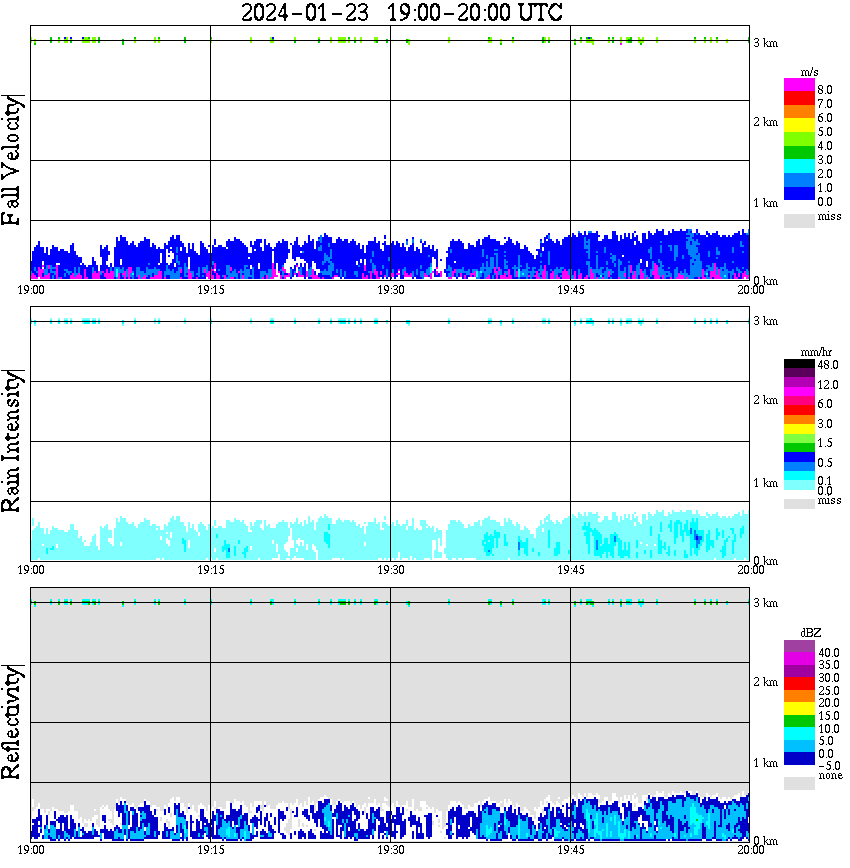Select the light green 1.5 mm/hr swatch
Image resolution: width=850 pixels, height=868 pixels.
point(799,439)
